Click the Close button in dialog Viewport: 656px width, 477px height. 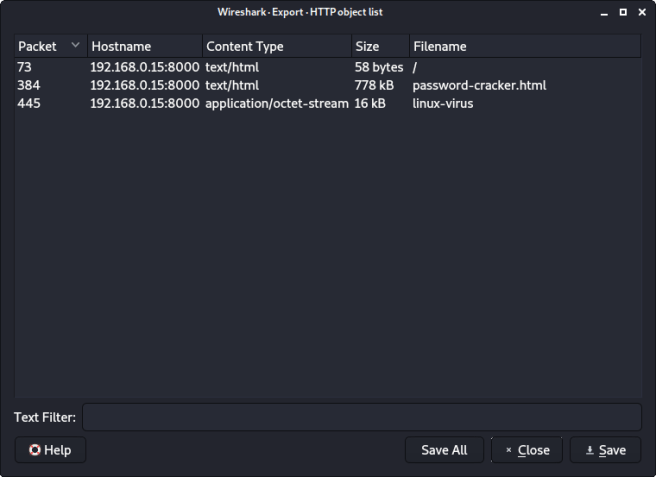(x=527, y=450)
